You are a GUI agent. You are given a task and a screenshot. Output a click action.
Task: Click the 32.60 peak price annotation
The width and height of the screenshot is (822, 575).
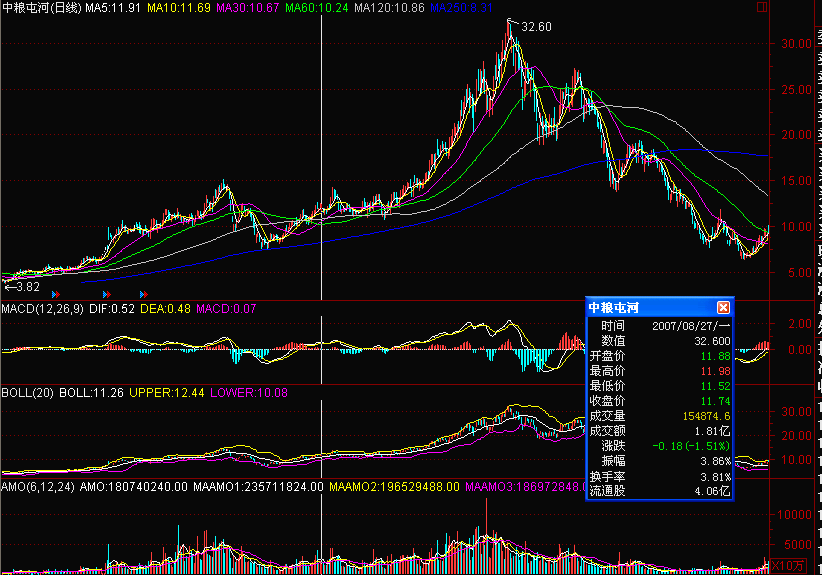pyautogui.click(x=536, y=27)
